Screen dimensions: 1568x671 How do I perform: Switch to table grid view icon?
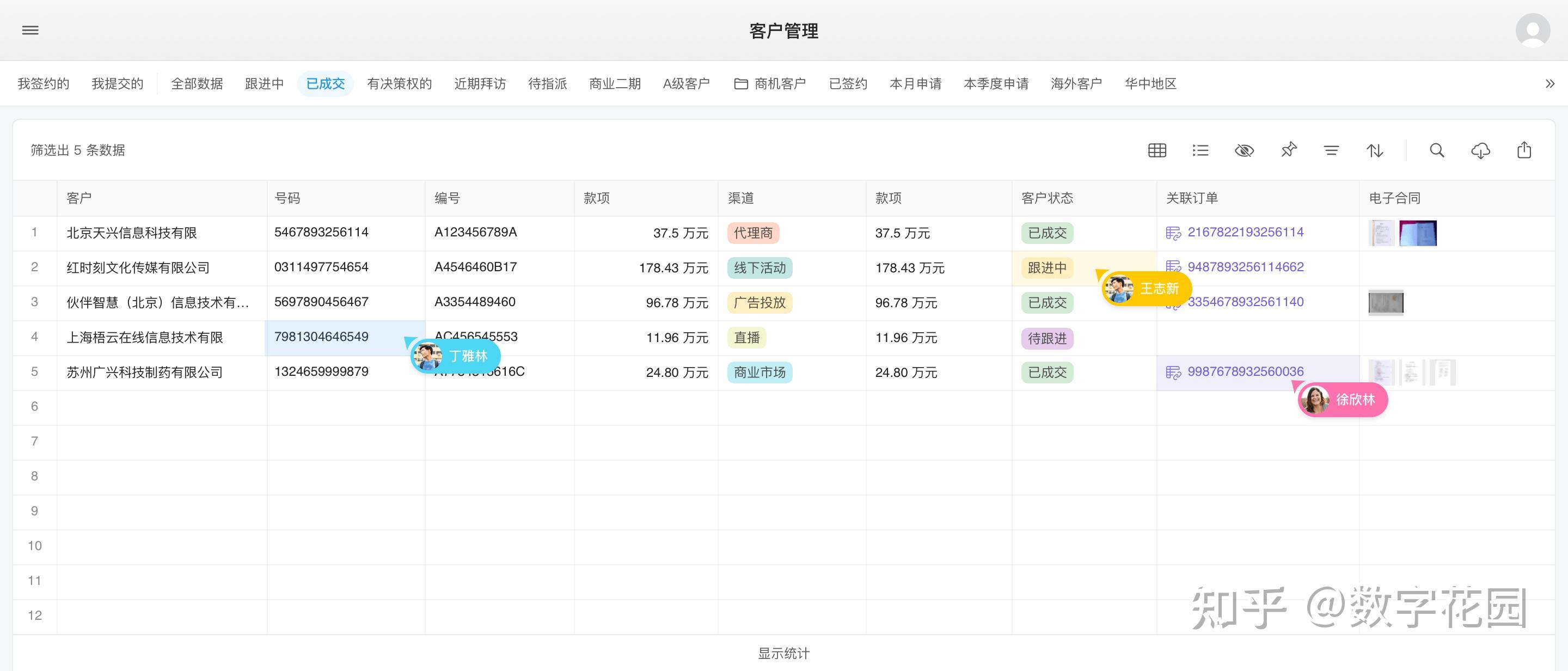(x=1156, y=150)
